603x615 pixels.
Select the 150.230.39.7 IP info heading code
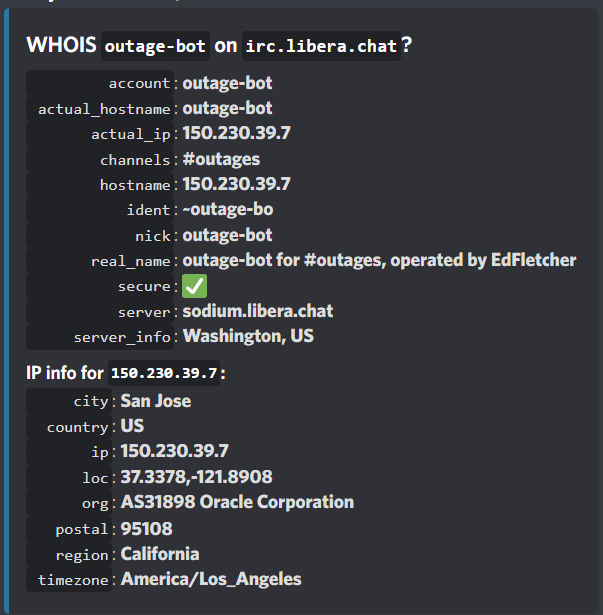point(164,373)
